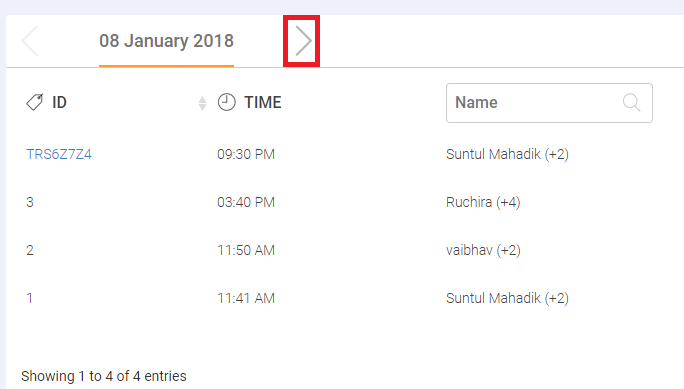Click the Ruchira (+4) name entry

tap(483, 202)
